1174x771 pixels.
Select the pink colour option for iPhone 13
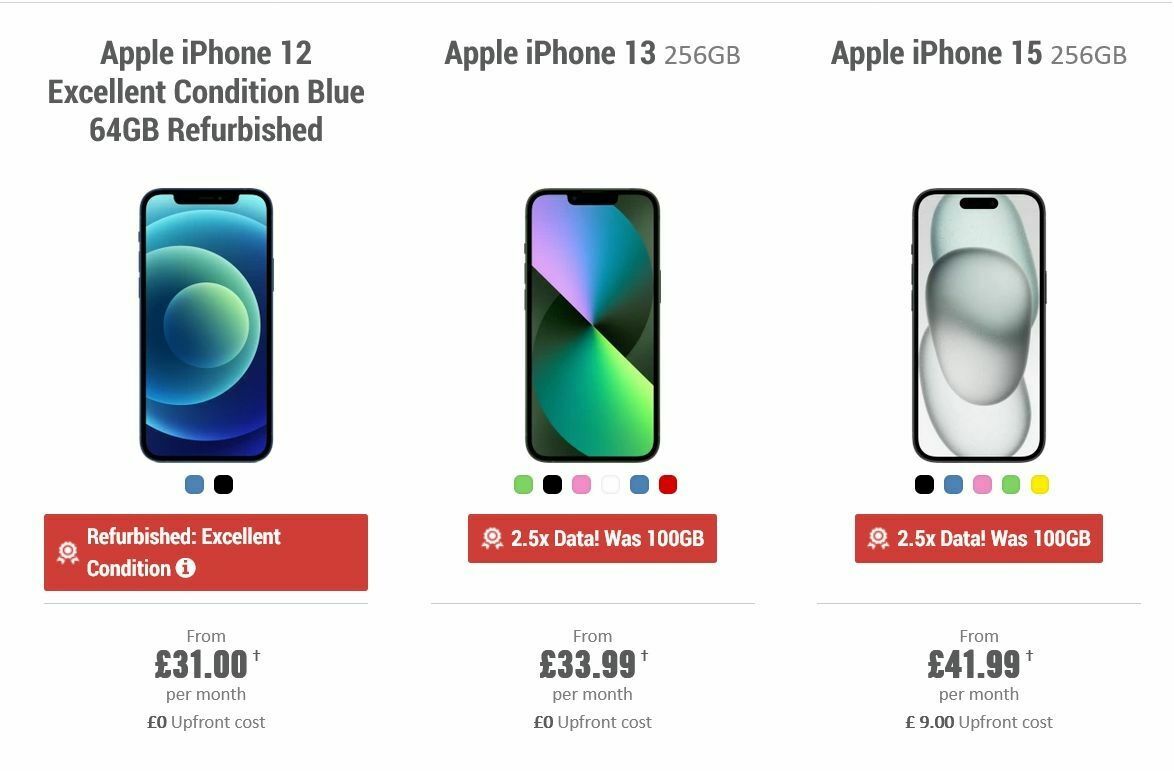580,484
